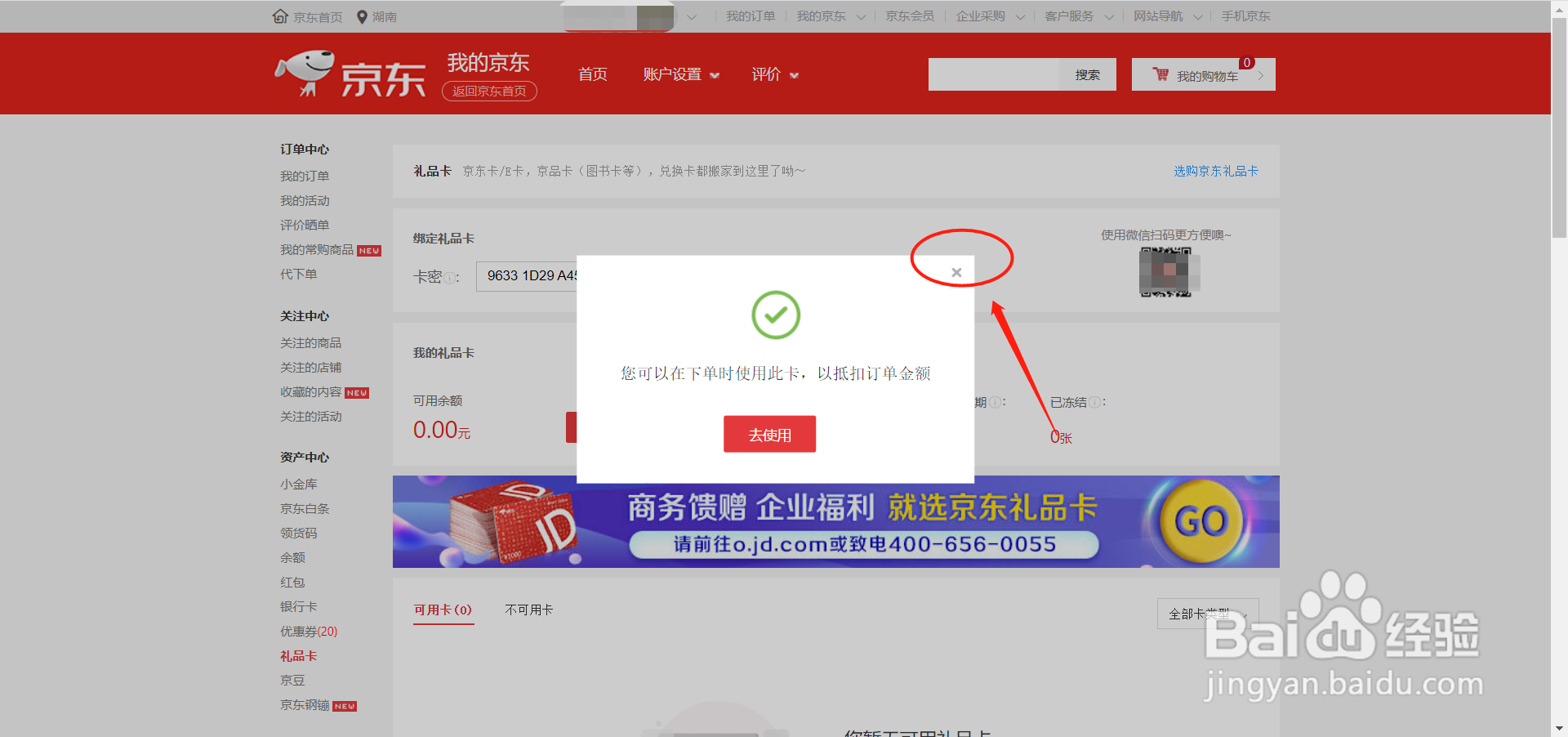This screenshot has width=1568, height=737.
Task: Click the search input field
Action: [994, 74]
